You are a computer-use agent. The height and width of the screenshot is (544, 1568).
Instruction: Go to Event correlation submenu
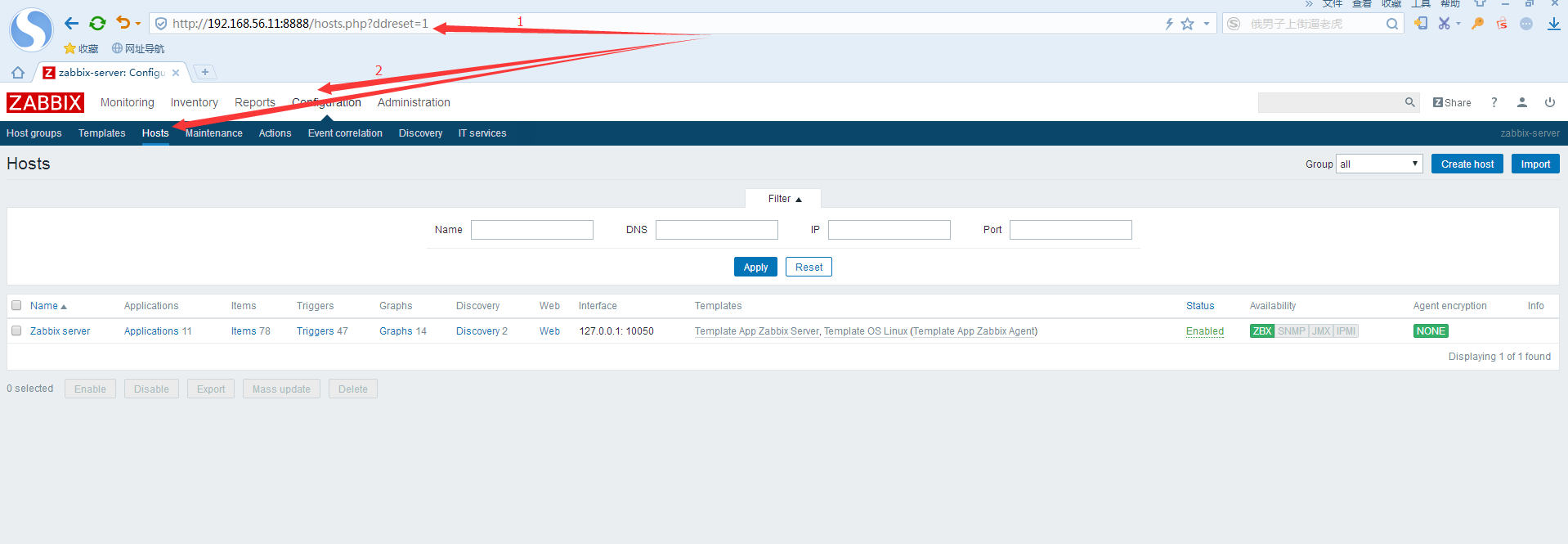[345, 133]
